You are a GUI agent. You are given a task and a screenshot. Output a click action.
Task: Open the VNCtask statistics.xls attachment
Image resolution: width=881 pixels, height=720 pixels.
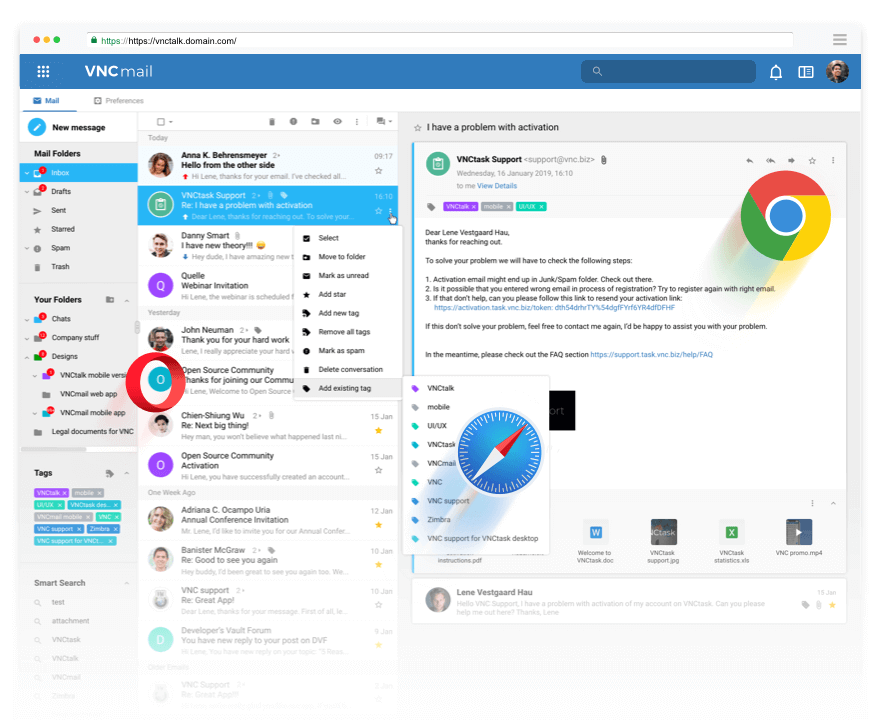[x=732, y=532]
